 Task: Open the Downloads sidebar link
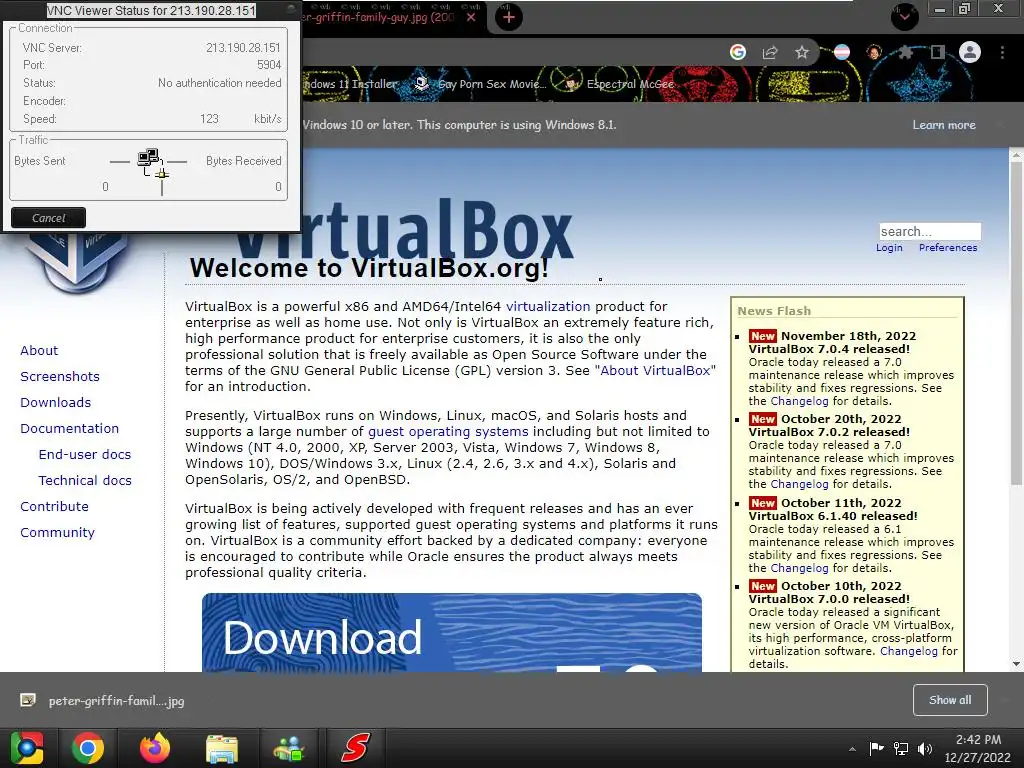point(56,403)
